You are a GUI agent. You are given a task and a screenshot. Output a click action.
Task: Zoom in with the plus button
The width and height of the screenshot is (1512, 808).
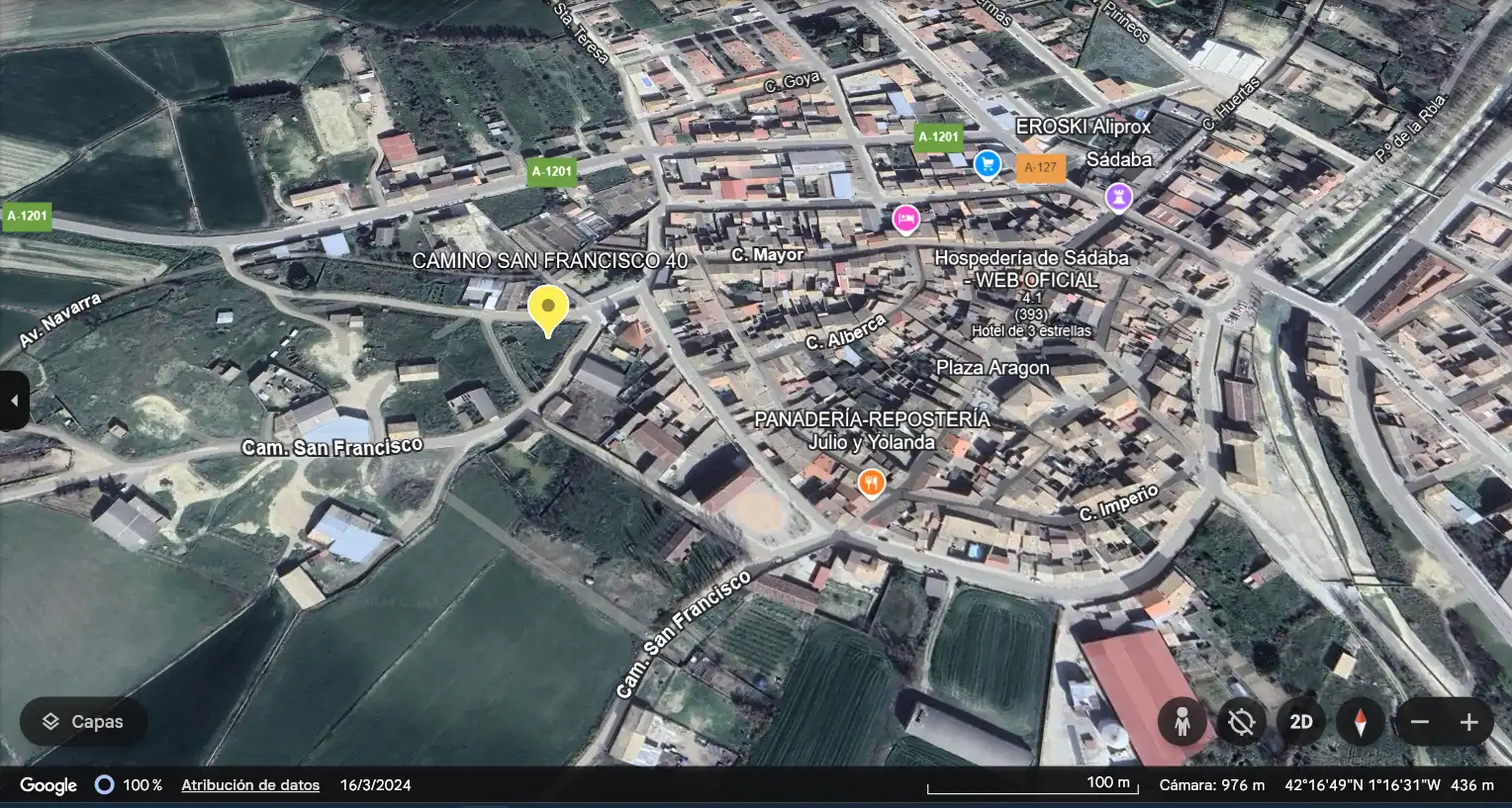point(1468,722)
